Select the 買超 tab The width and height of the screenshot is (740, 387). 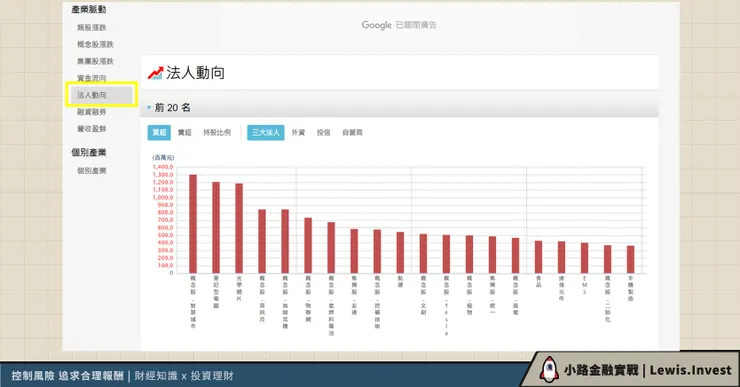tap(159, 133)
